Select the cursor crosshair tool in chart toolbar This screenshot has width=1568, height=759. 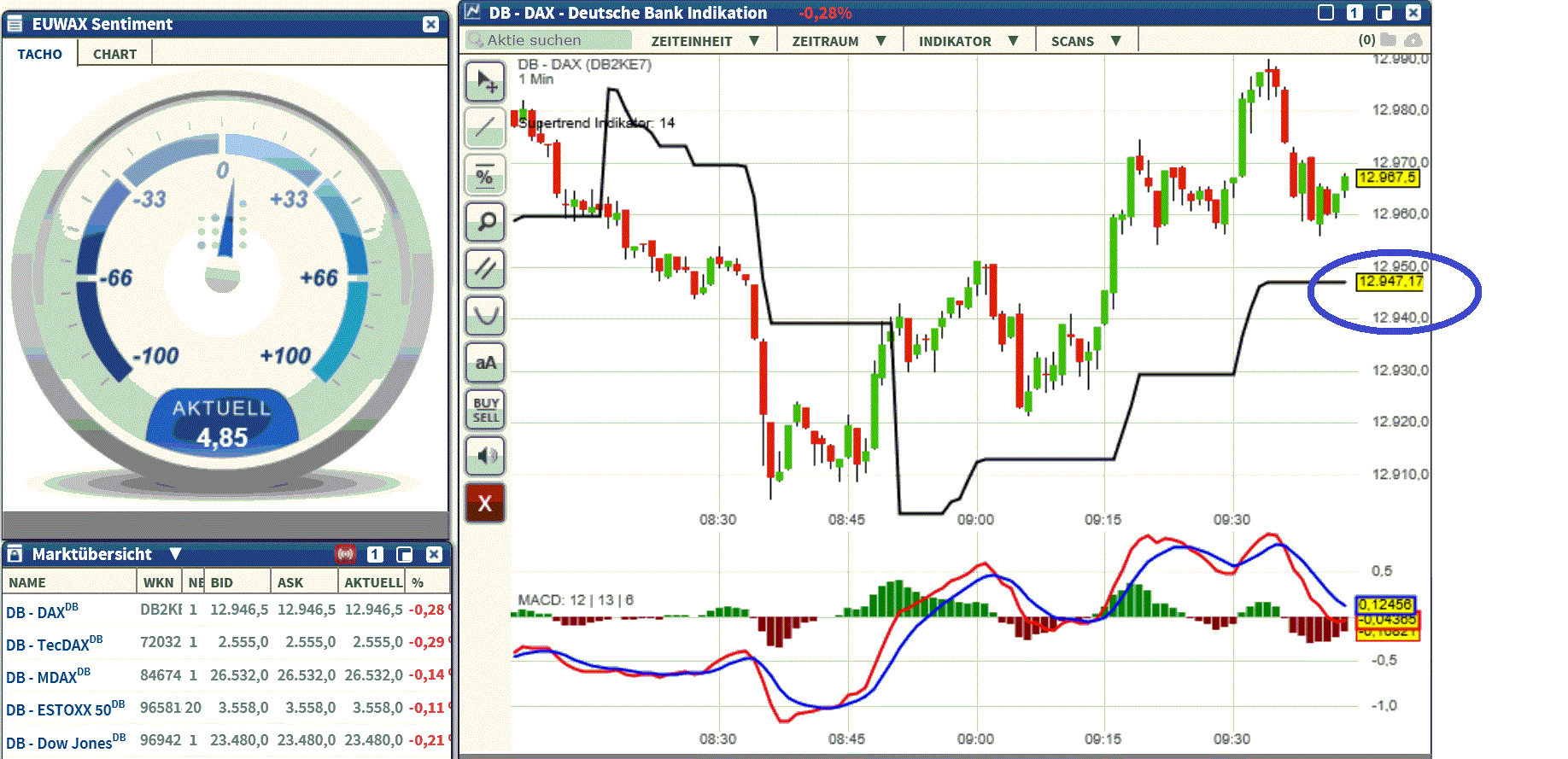(x=485, y=82)
